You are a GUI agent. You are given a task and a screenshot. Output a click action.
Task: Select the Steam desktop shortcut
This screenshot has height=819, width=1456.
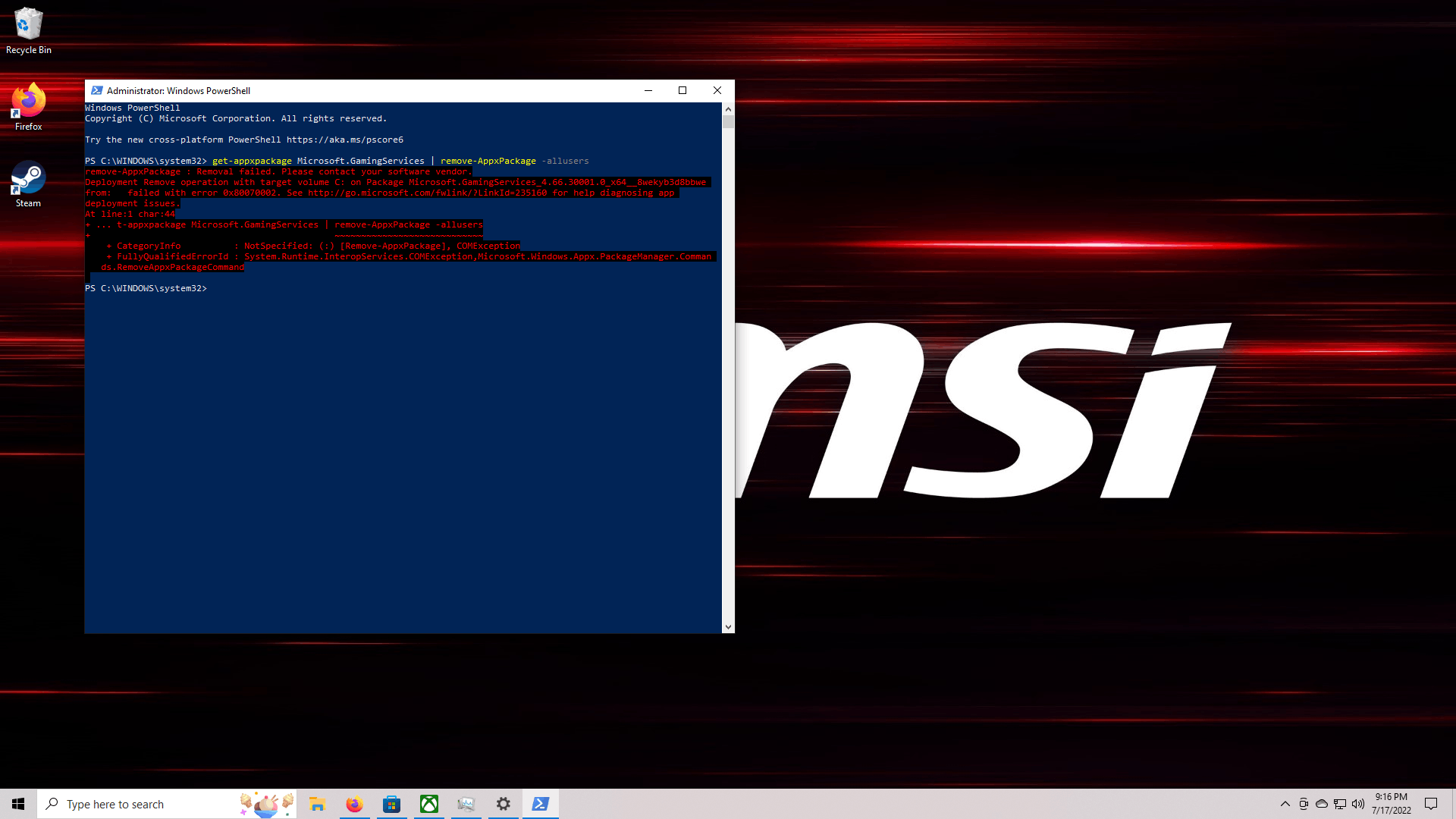28,183
